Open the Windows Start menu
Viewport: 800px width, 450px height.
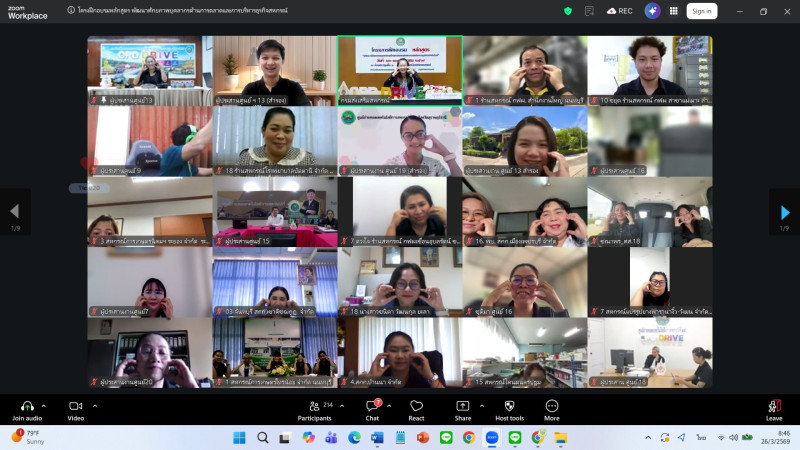(x=239, y=437)
